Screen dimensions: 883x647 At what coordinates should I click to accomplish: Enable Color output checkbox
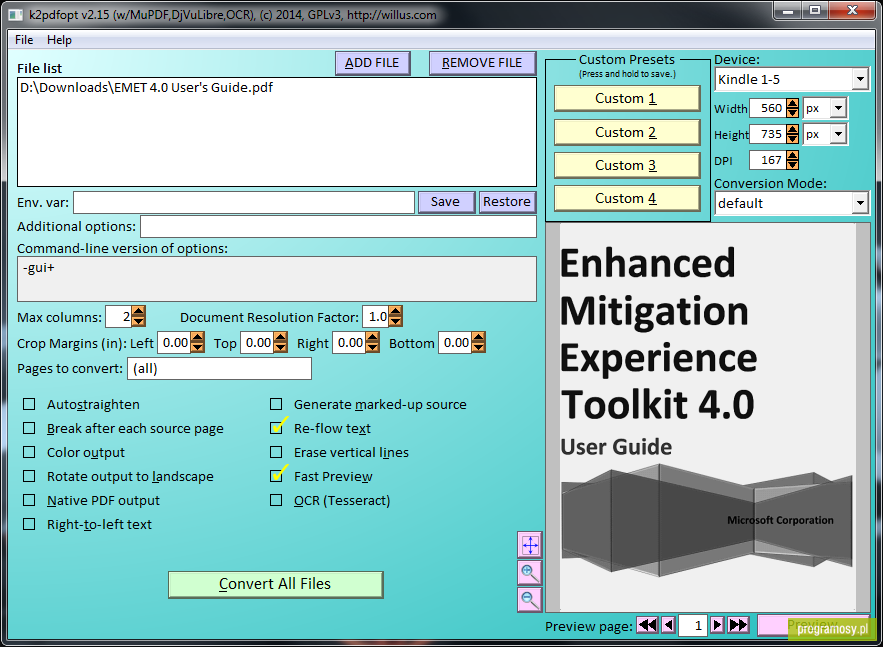click(x=29, y=452)
